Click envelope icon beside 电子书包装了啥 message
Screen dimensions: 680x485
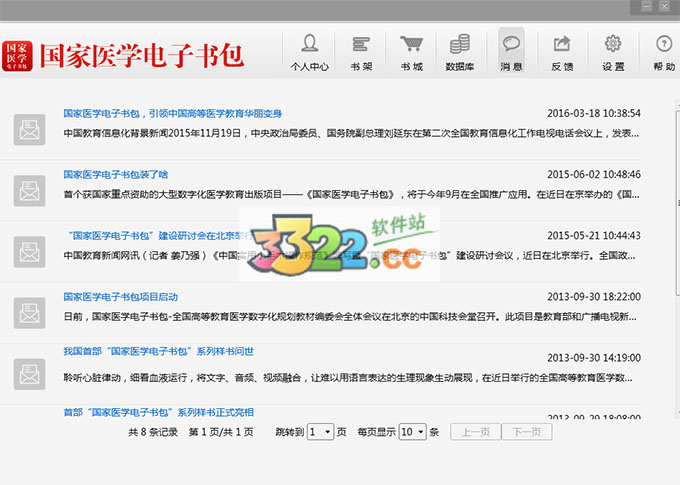(29, 190)
